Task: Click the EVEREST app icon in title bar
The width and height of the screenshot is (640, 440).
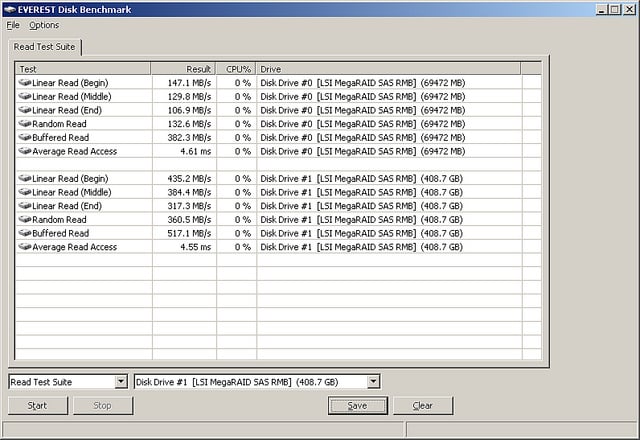Action: point(8,8)
